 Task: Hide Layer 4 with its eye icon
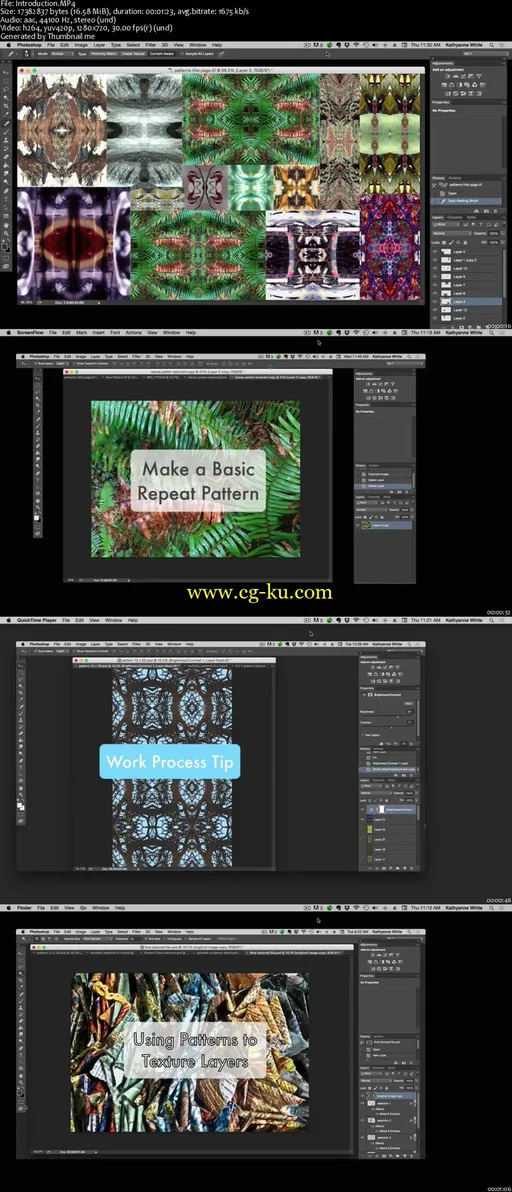(x=435, y=251)
